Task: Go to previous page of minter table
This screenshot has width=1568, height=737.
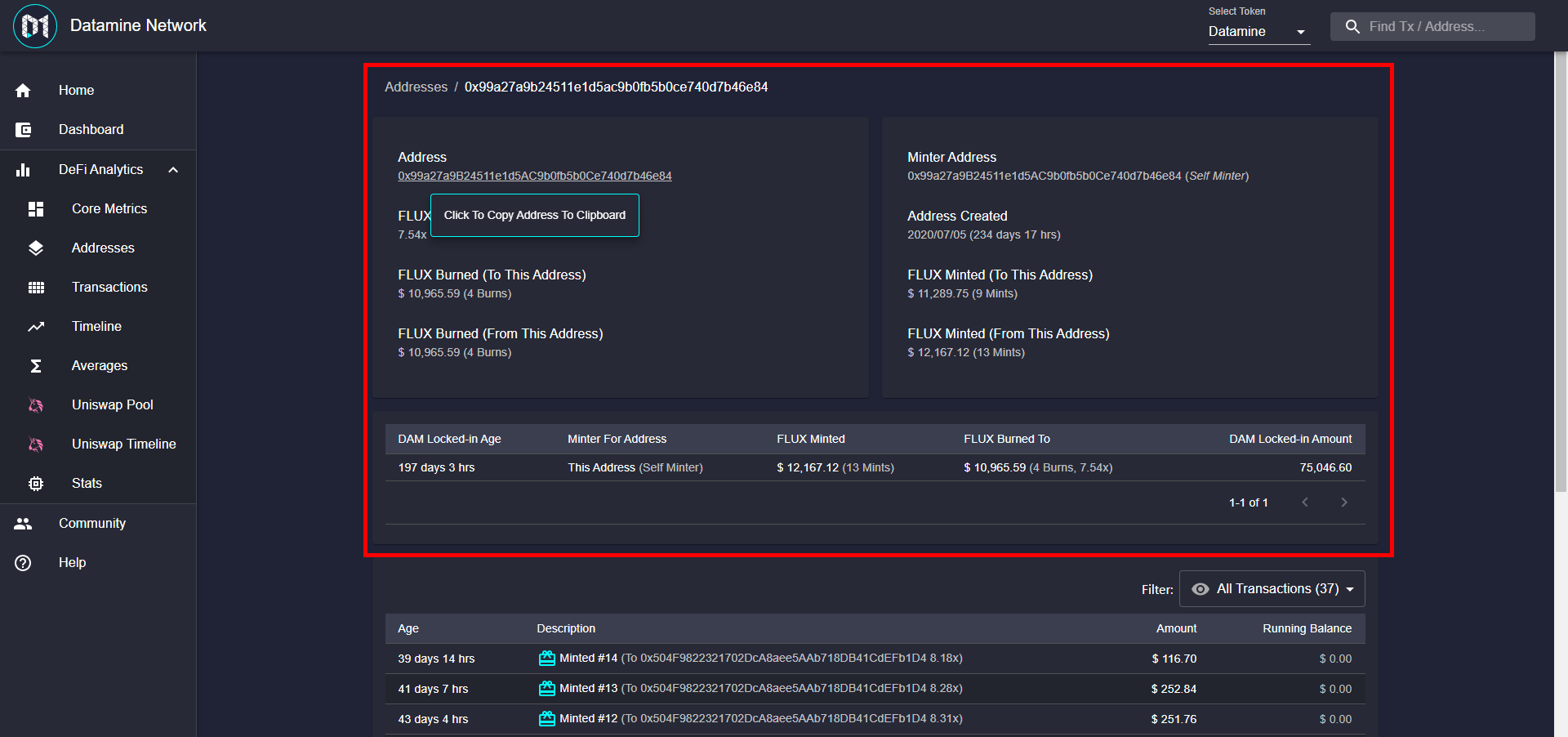Action: [1305, 502]
